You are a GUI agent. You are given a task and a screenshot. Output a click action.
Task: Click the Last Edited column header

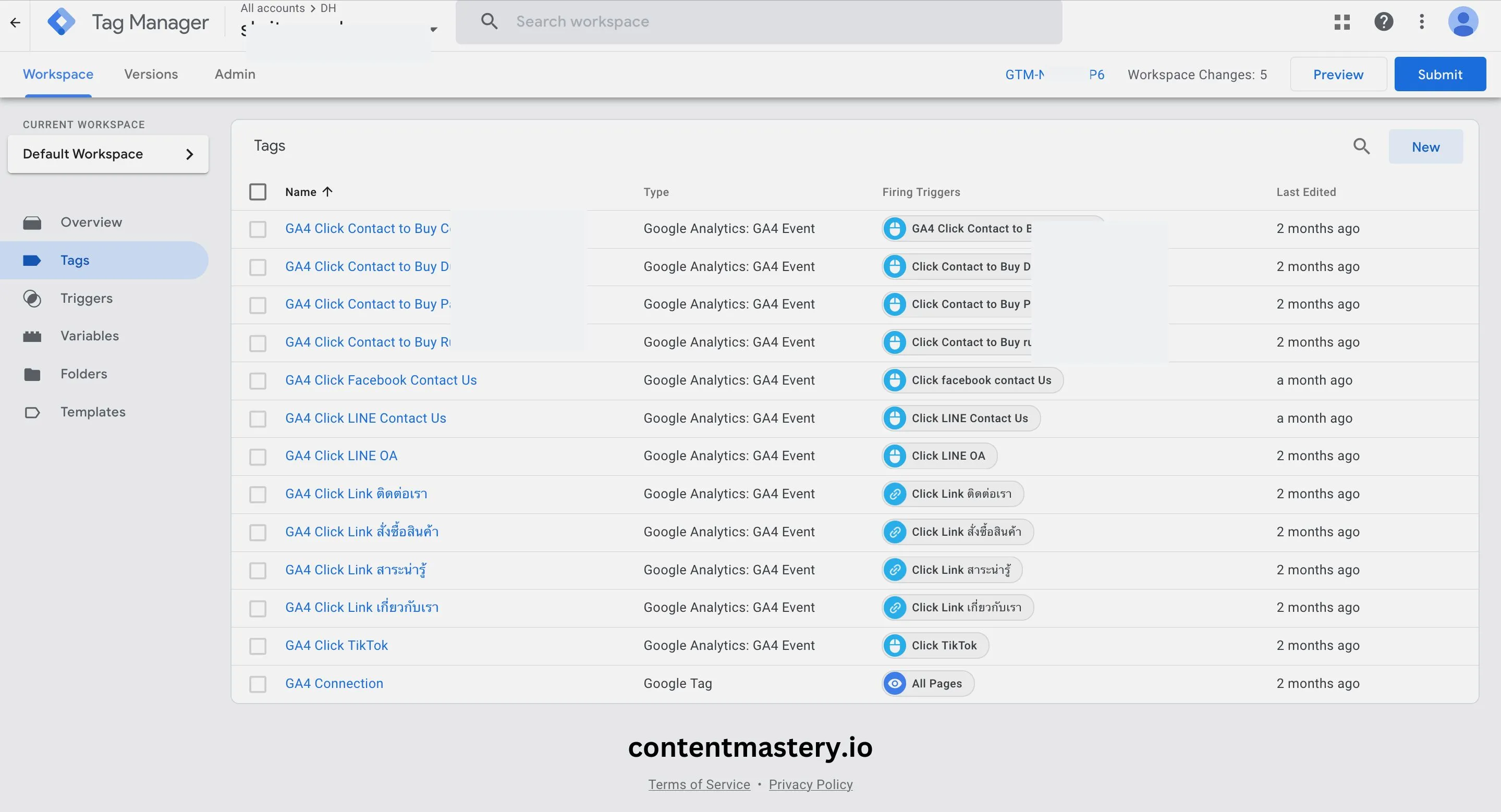pyautogui.click(x=1306, y=192)
